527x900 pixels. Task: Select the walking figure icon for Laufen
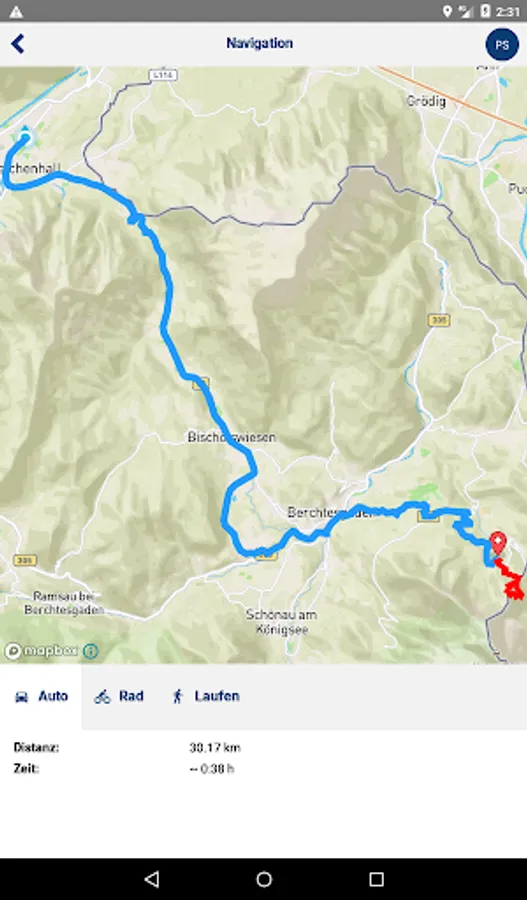(x=177, y=697)
